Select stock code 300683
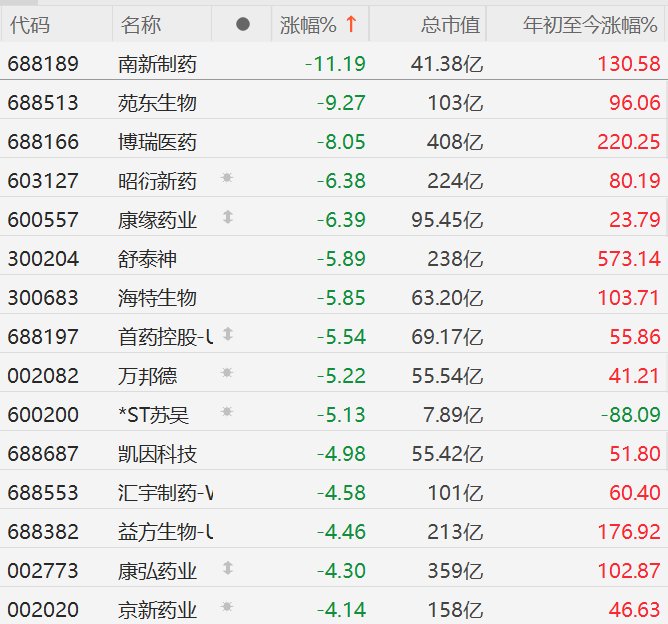This screenshot has height=624, width=668. click(x=43, y=298)
